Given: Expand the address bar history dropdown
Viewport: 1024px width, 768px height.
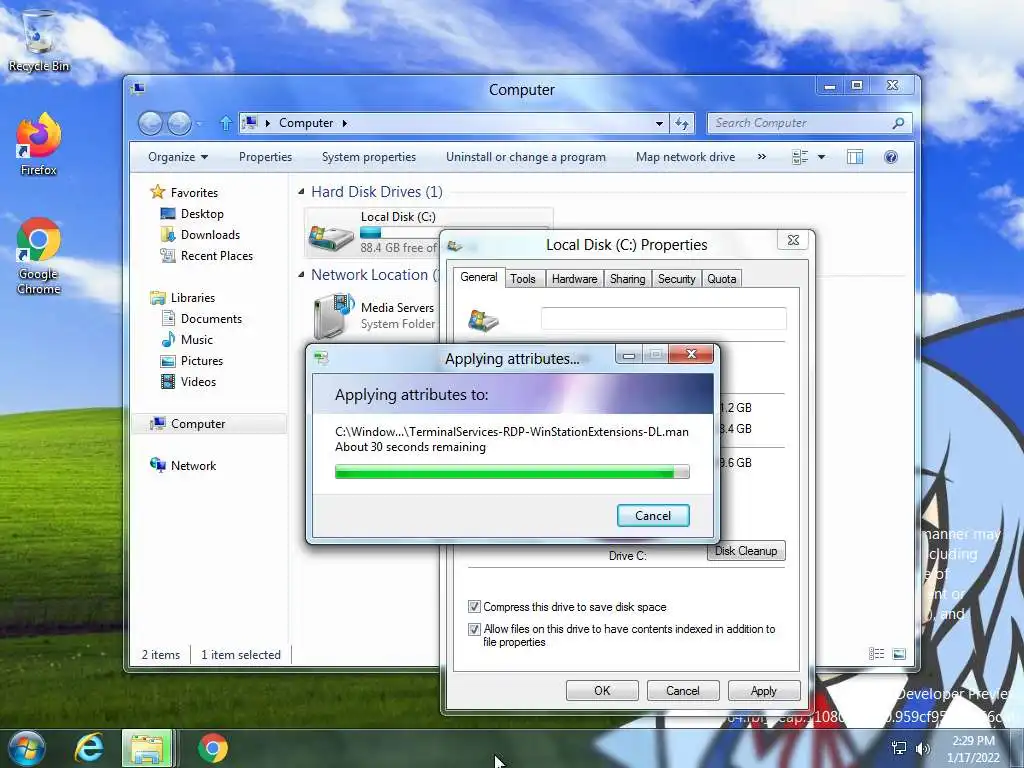Looking at the screenshot, I should tap(659, 123).
